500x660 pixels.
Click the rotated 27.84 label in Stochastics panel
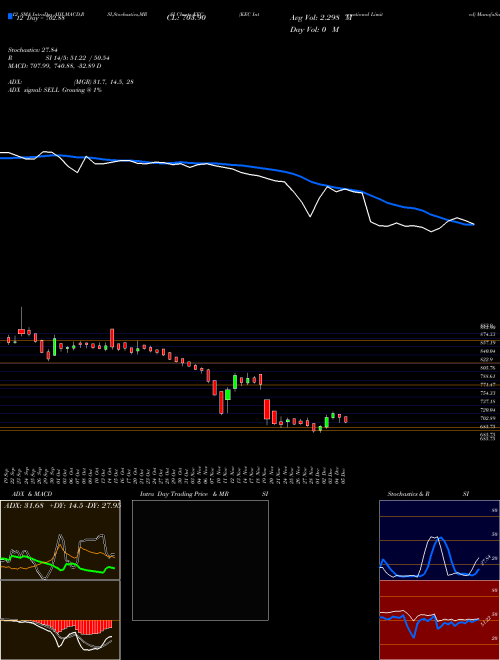point(485,562)
